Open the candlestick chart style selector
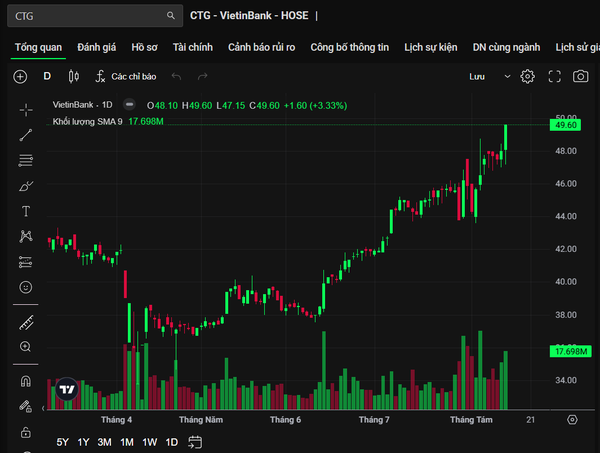 tap(73, 77)
